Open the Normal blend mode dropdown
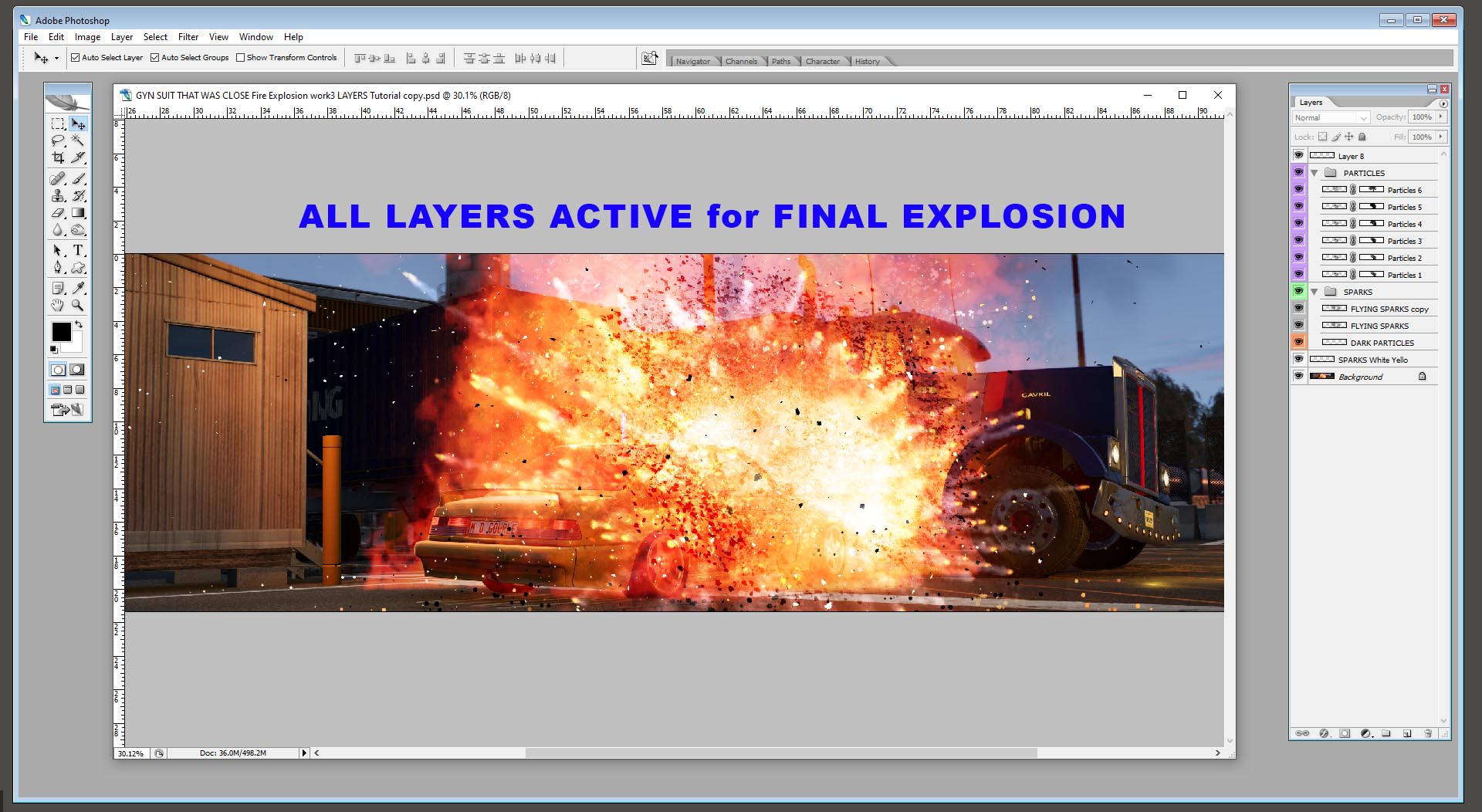This screenshot has width=1482, height=812. [1331, 117]
